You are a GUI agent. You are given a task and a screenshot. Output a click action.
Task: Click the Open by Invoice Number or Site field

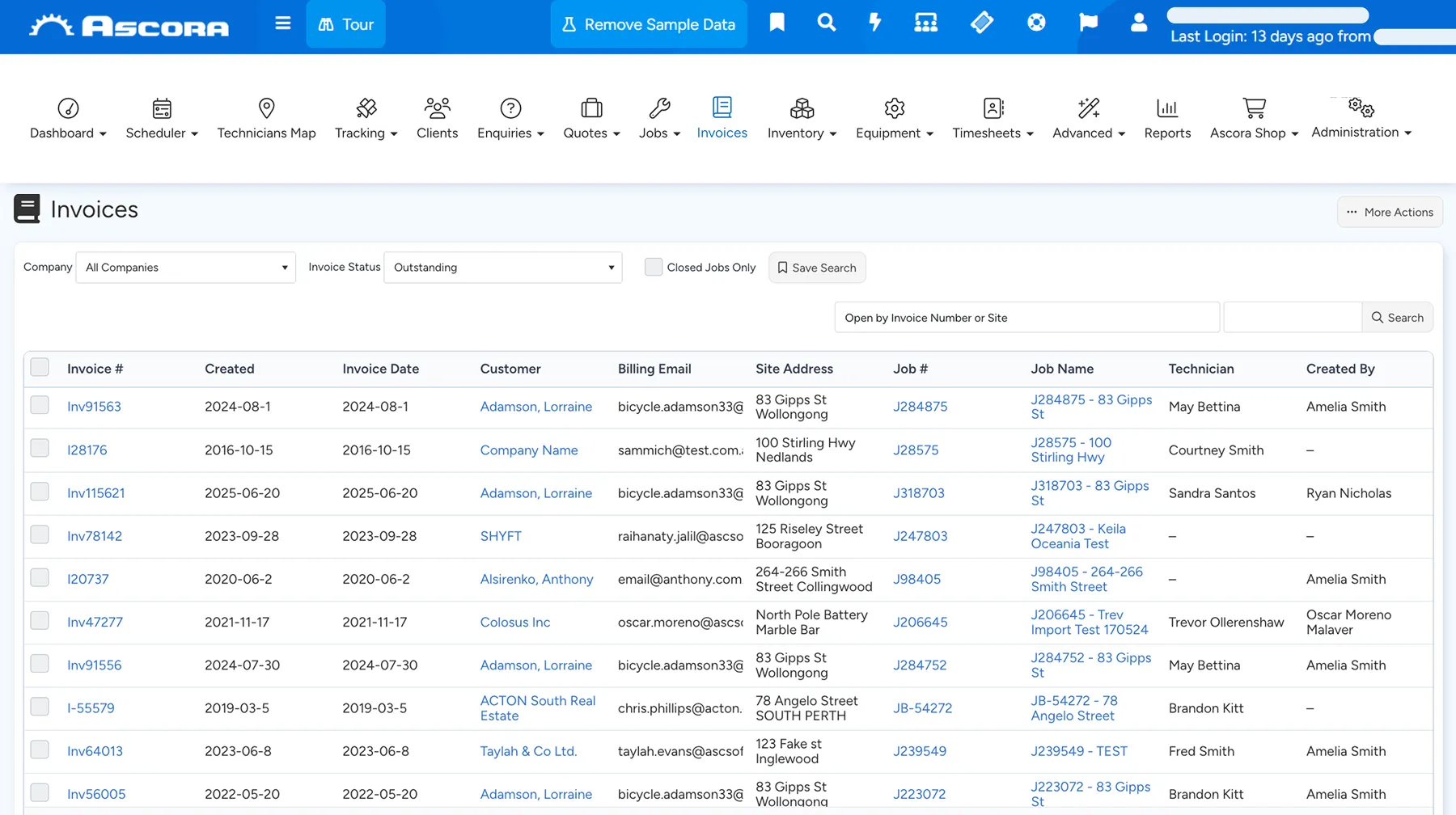1026,318
